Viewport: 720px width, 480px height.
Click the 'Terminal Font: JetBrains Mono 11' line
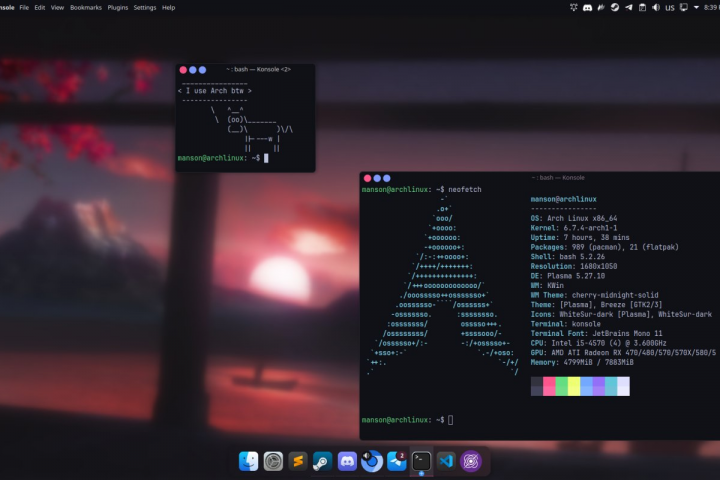pos(596,333)
